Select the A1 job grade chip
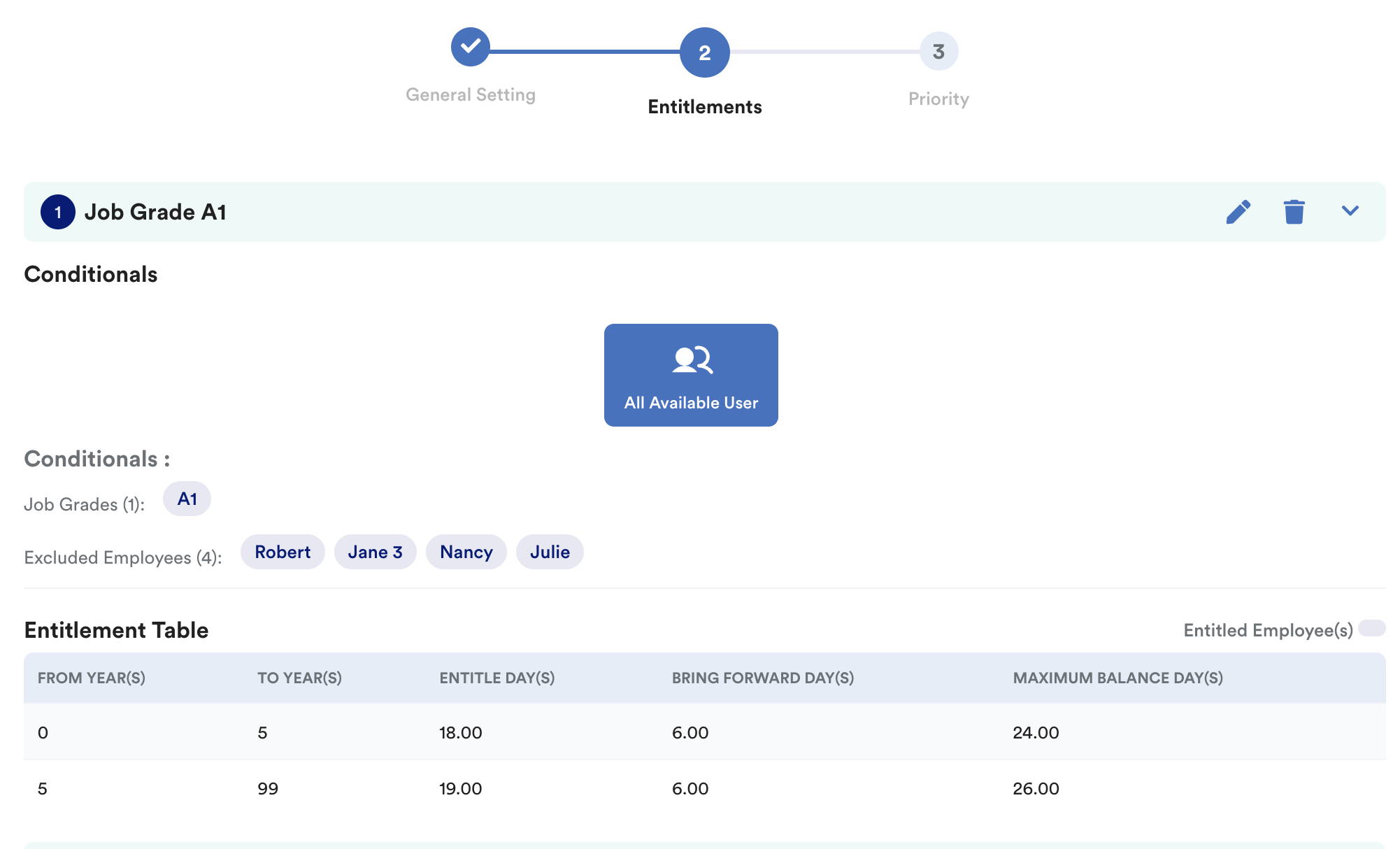The height and width of the screenshot is (849, 1400). [187, 499]
